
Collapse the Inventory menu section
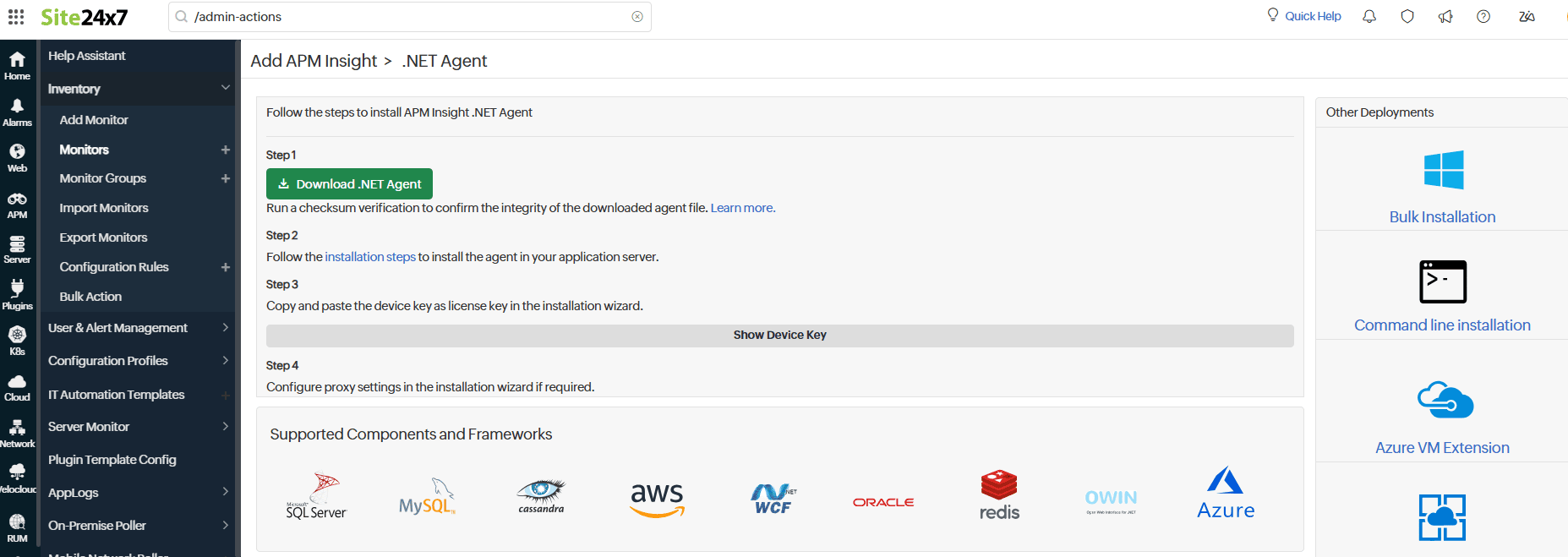(x=226, y=88)
